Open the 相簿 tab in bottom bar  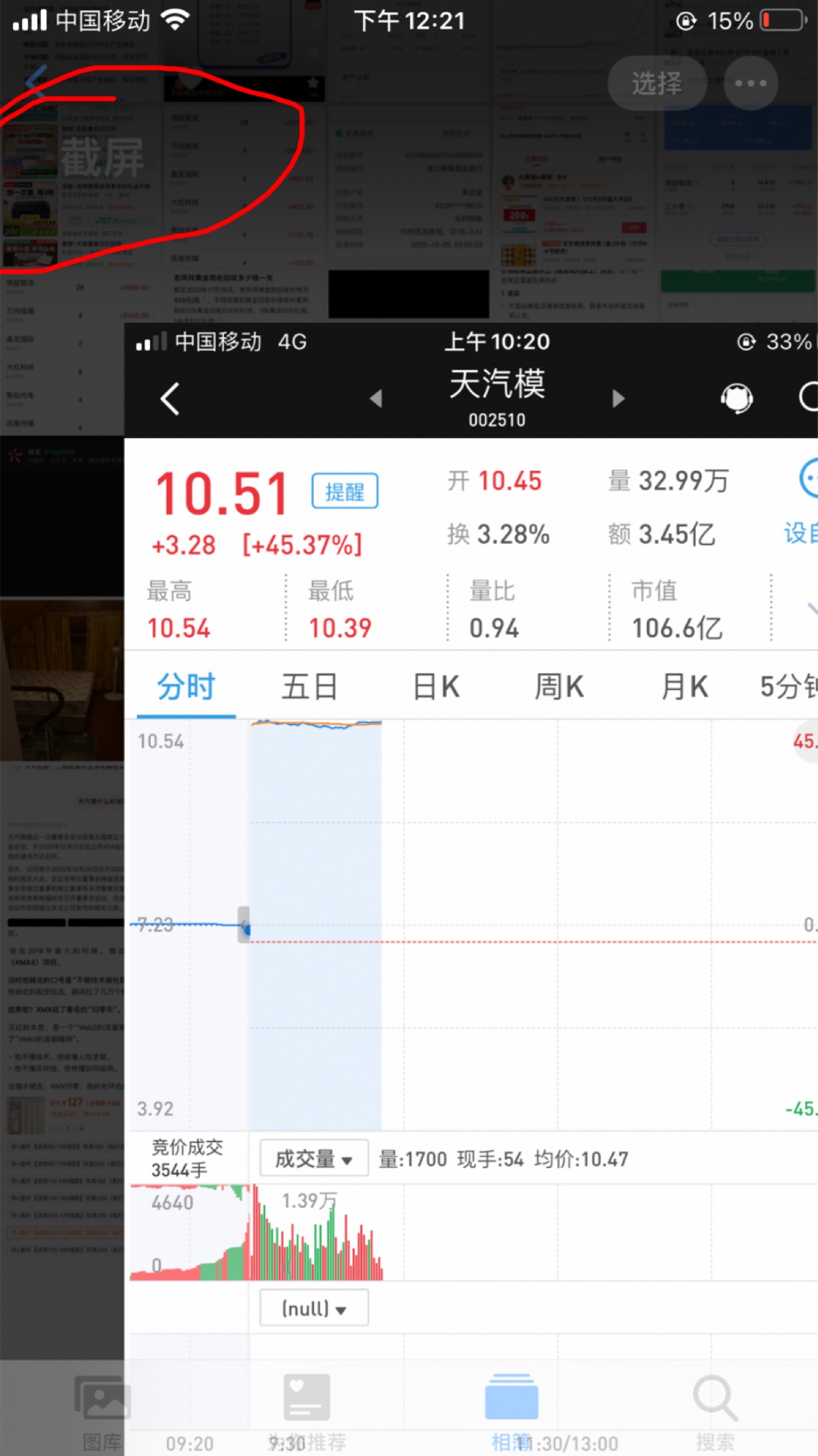[x=511, y=1414]
